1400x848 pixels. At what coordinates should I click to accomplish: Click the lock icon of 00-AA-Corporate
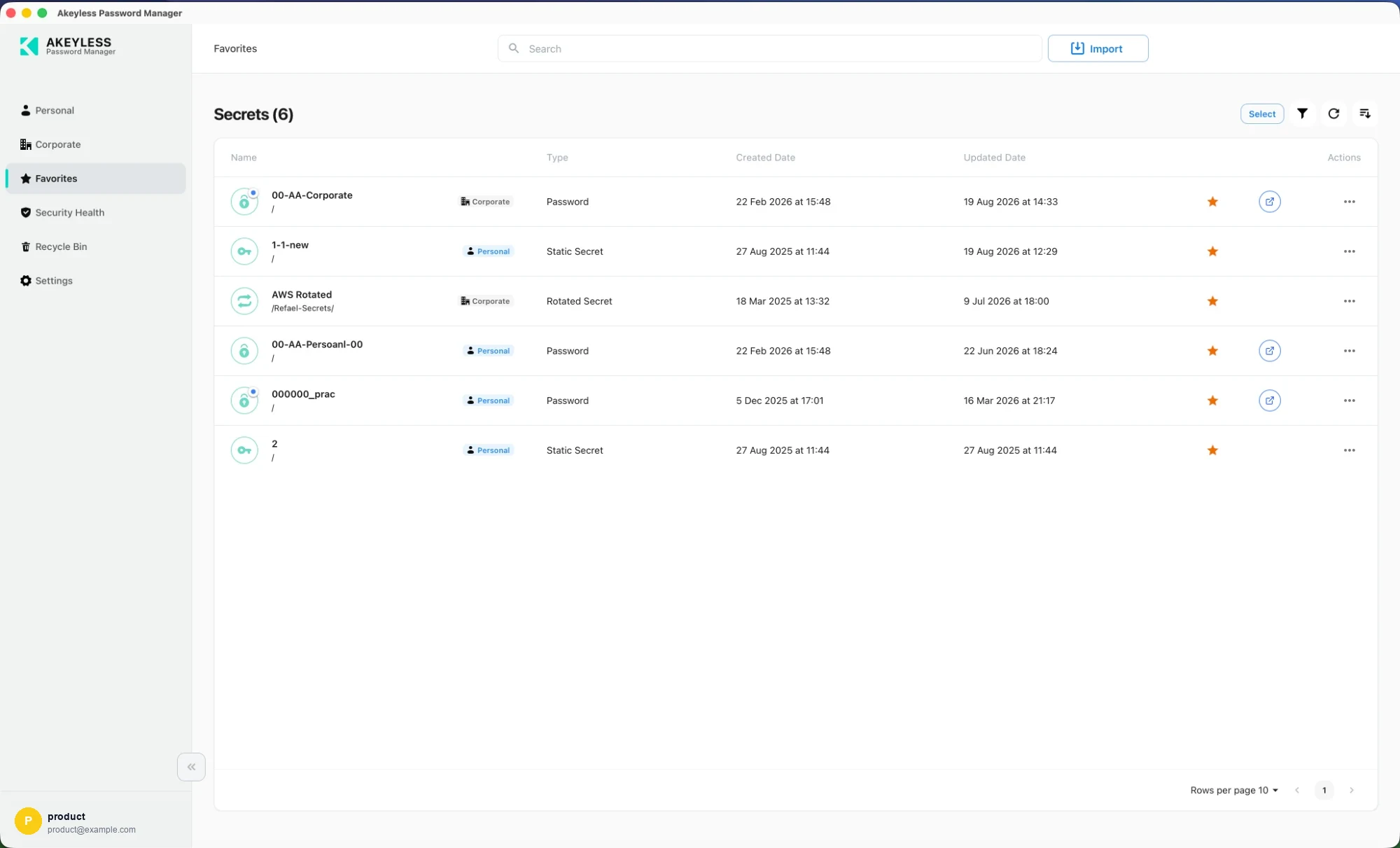pyautogui.click(x=244, y=202)
